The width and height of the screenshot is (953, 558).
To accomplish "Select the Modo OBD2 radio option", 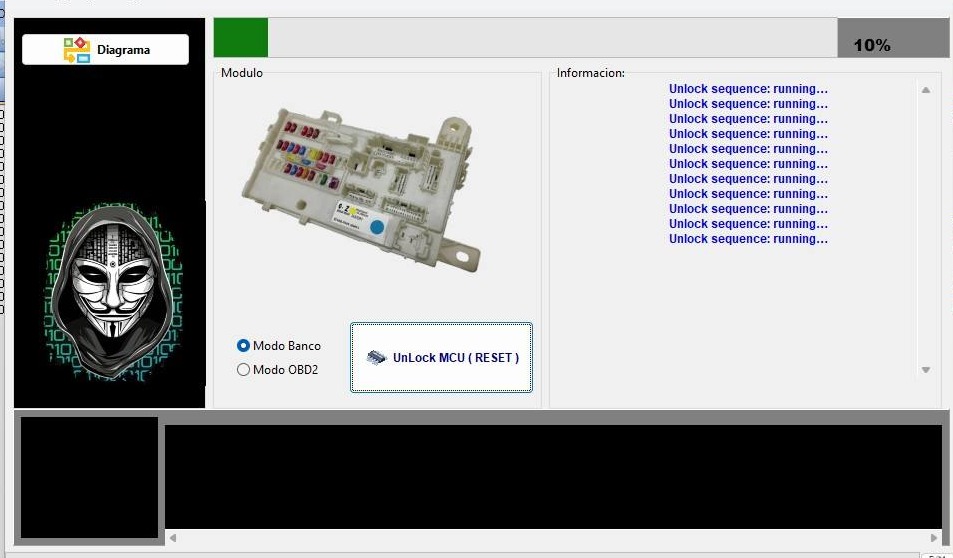I will click(x=243, y=370).
